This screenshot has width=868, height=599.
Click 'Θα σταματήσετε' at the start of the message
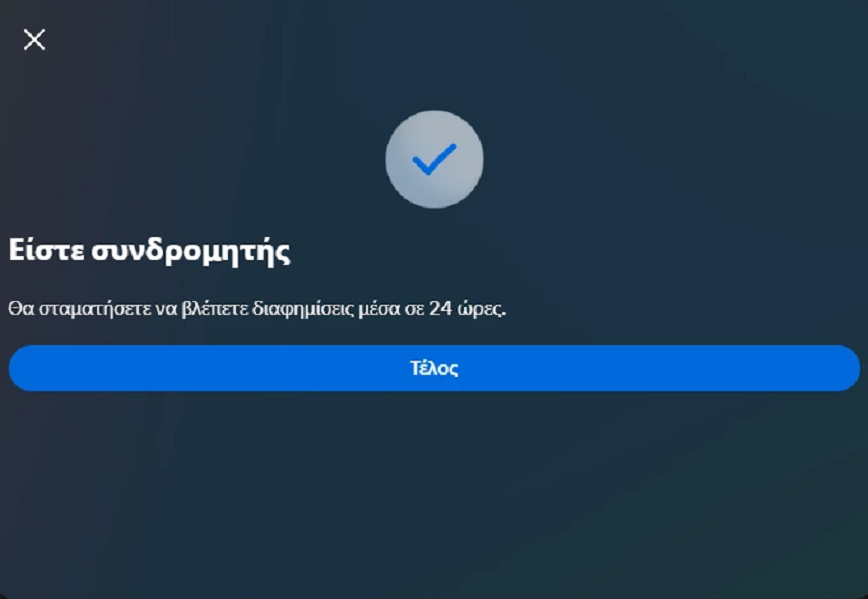(79, 308)
